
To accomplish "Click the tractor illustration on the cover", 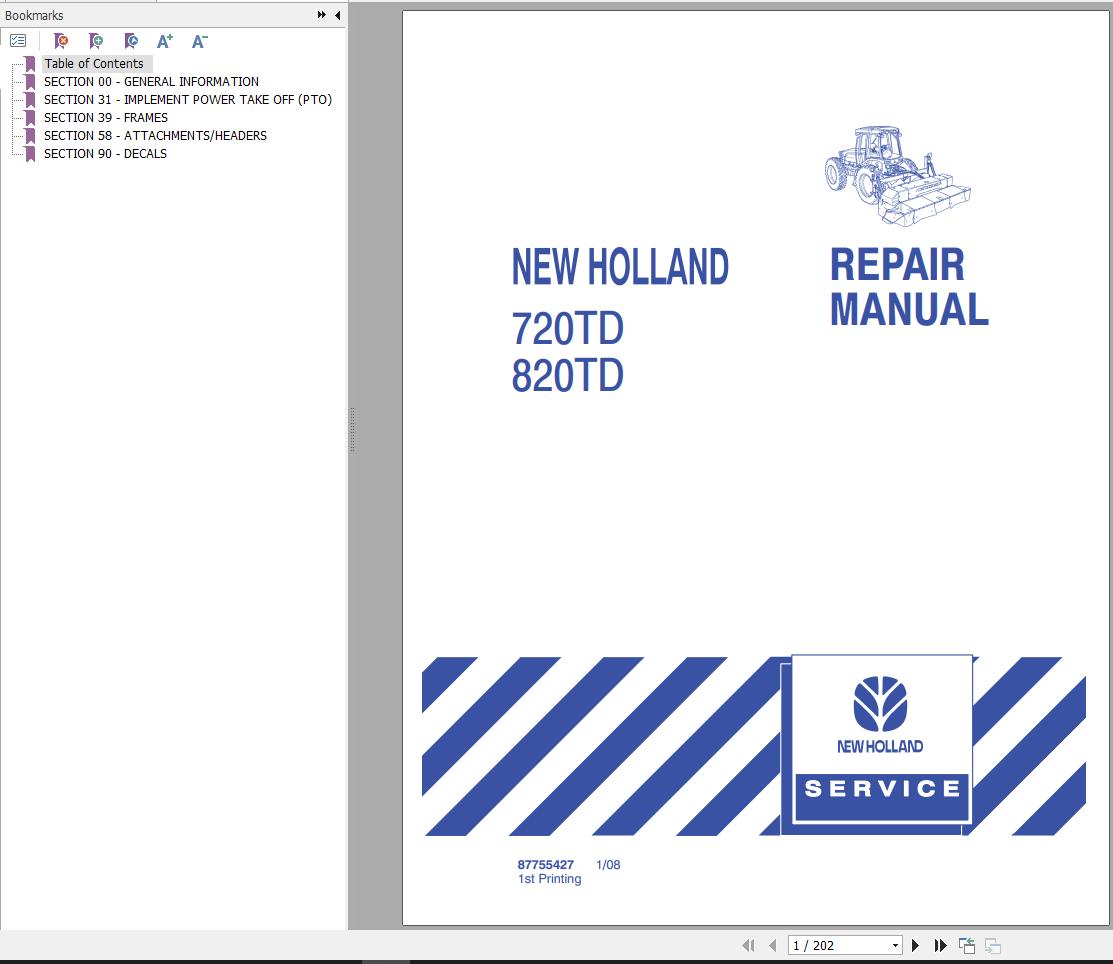I will [897, 176].
